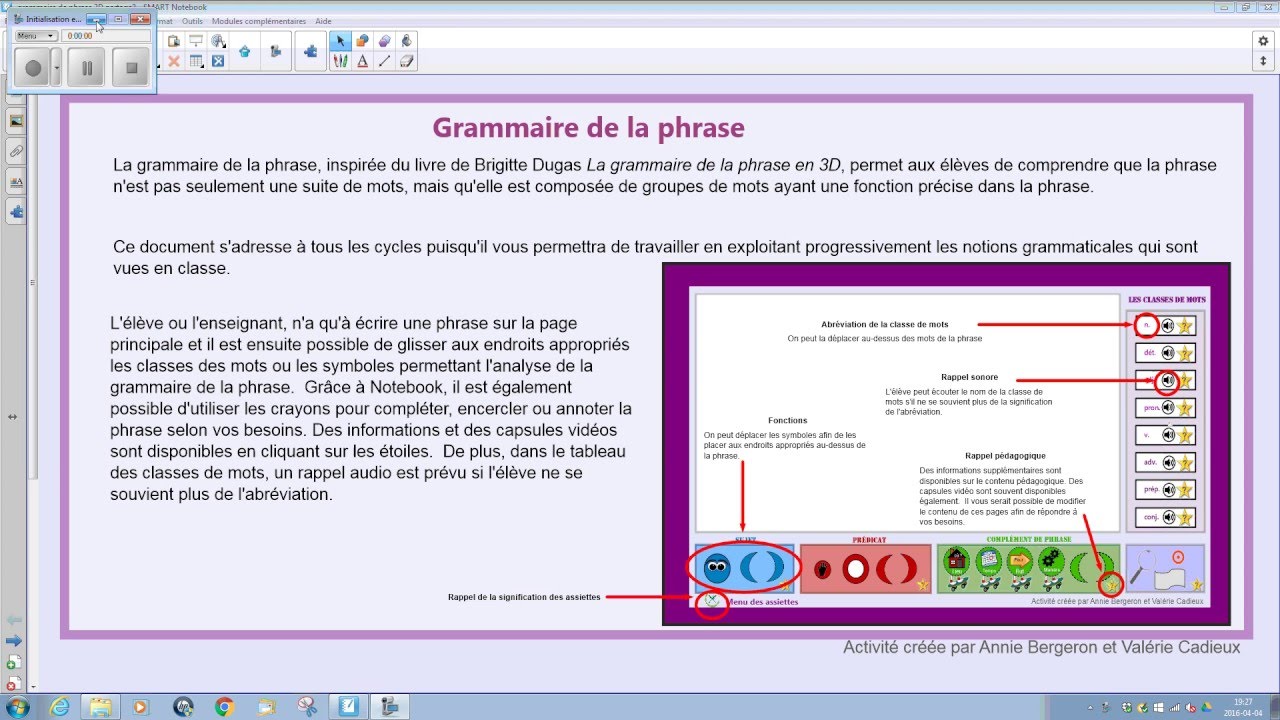Open the recorder Menu dropdown
This screenshot has height=720, width=1280.
(x=36, y=35)
